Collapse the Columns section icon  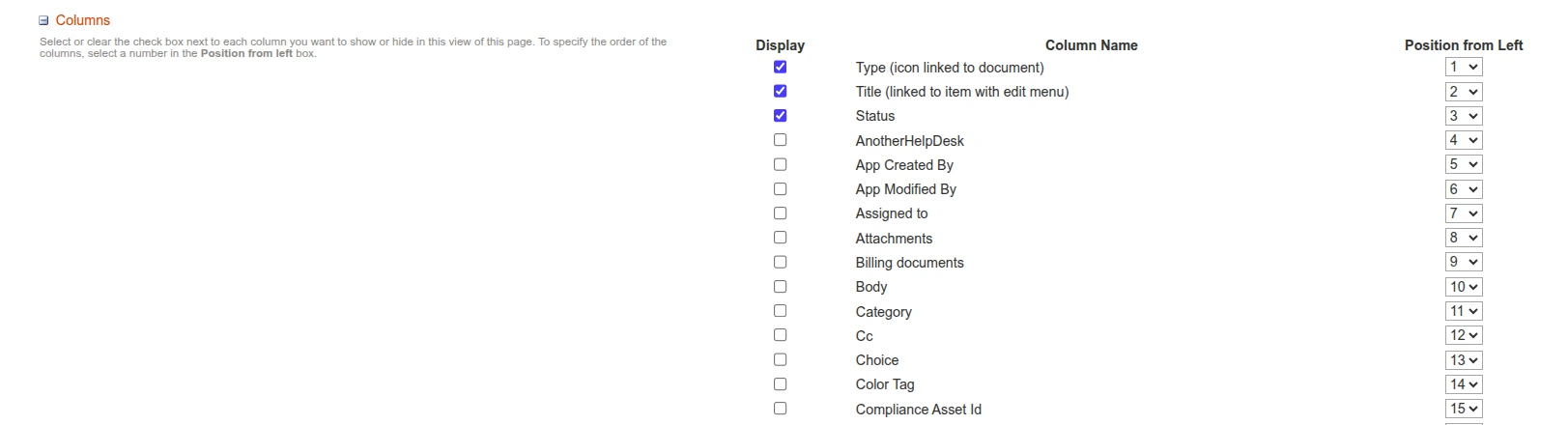[x=43, y=20]
